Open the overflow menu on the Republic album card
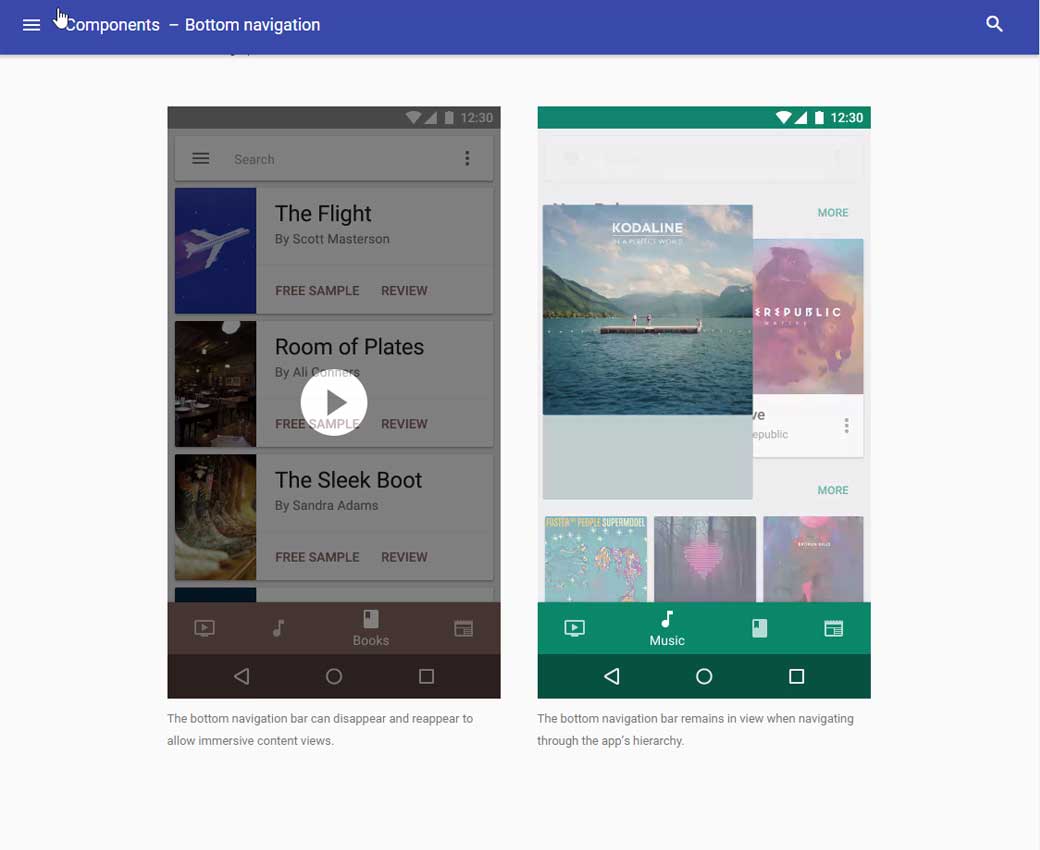Screen dimensions: 1040x850 pyautogui.click(x=846, y=426)
